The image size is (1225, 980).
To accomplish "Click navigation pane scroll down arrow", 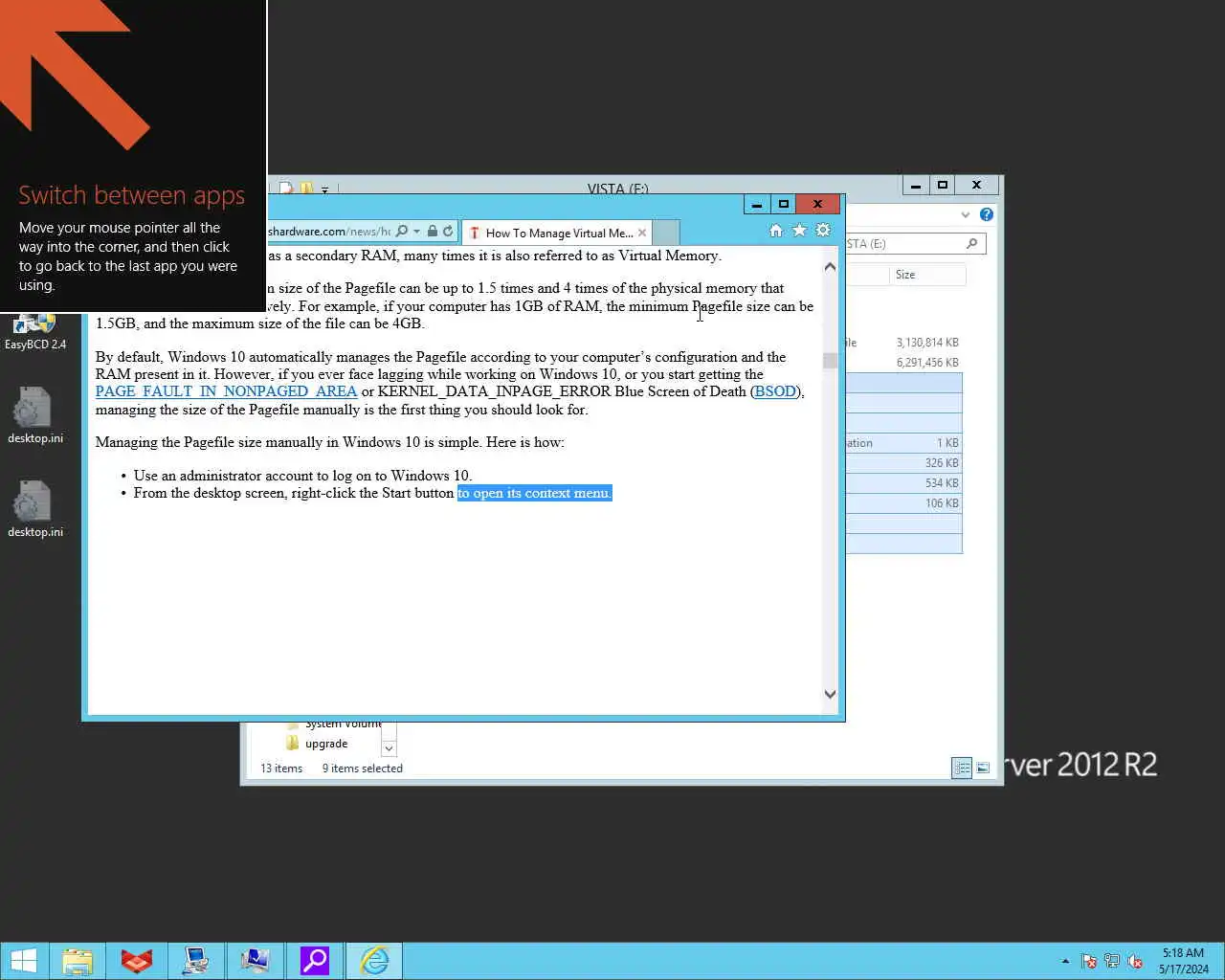I will [389, 747].
